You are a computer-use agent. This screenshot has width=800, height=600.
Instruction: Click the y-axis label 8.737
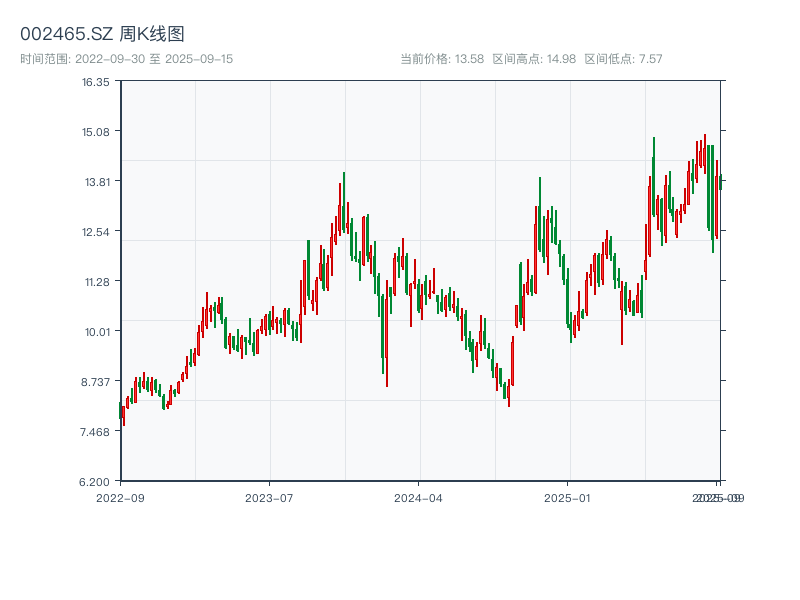pos(95,382)
